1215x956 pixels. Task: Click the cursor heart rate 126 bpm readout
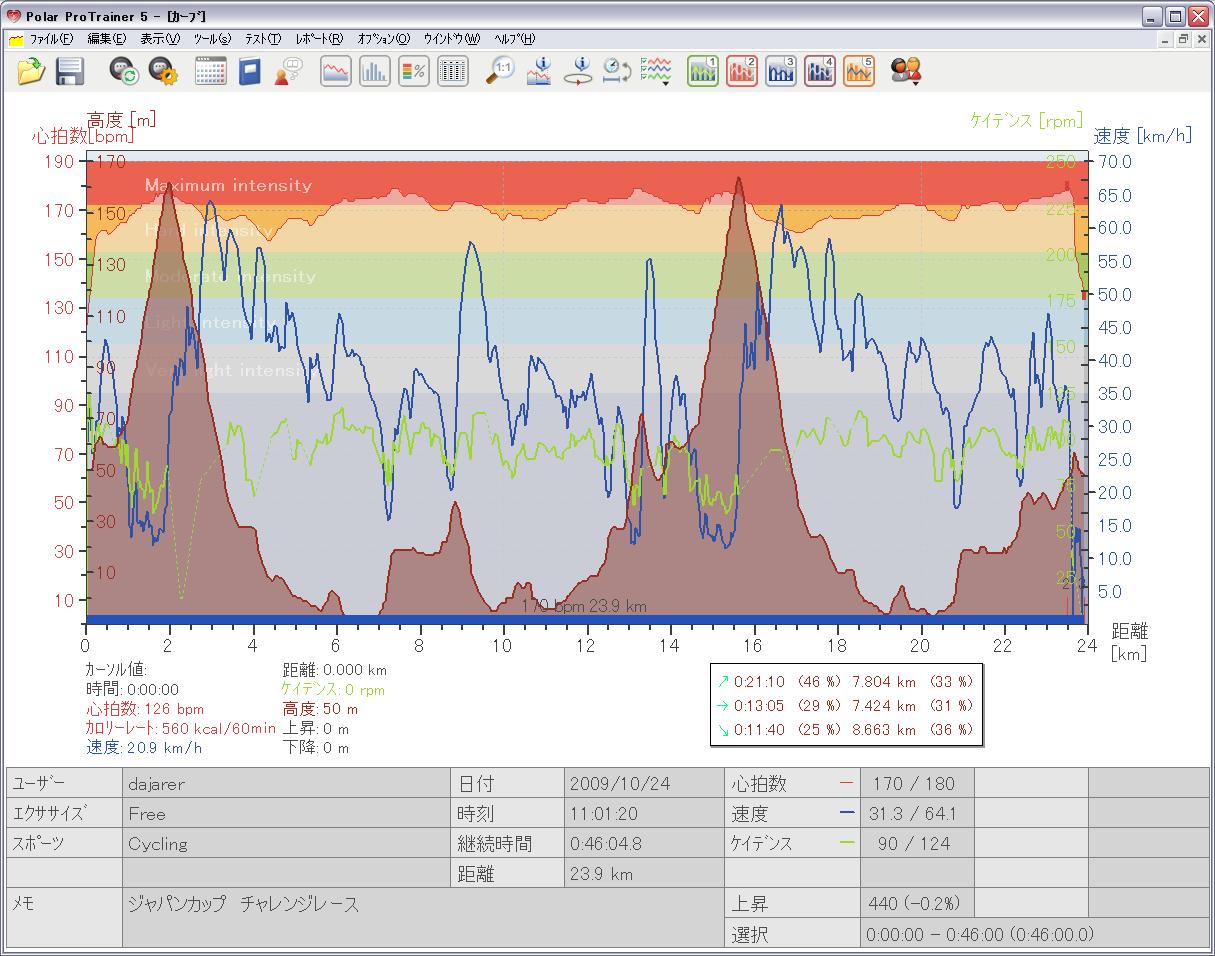[x=144, y=708]
